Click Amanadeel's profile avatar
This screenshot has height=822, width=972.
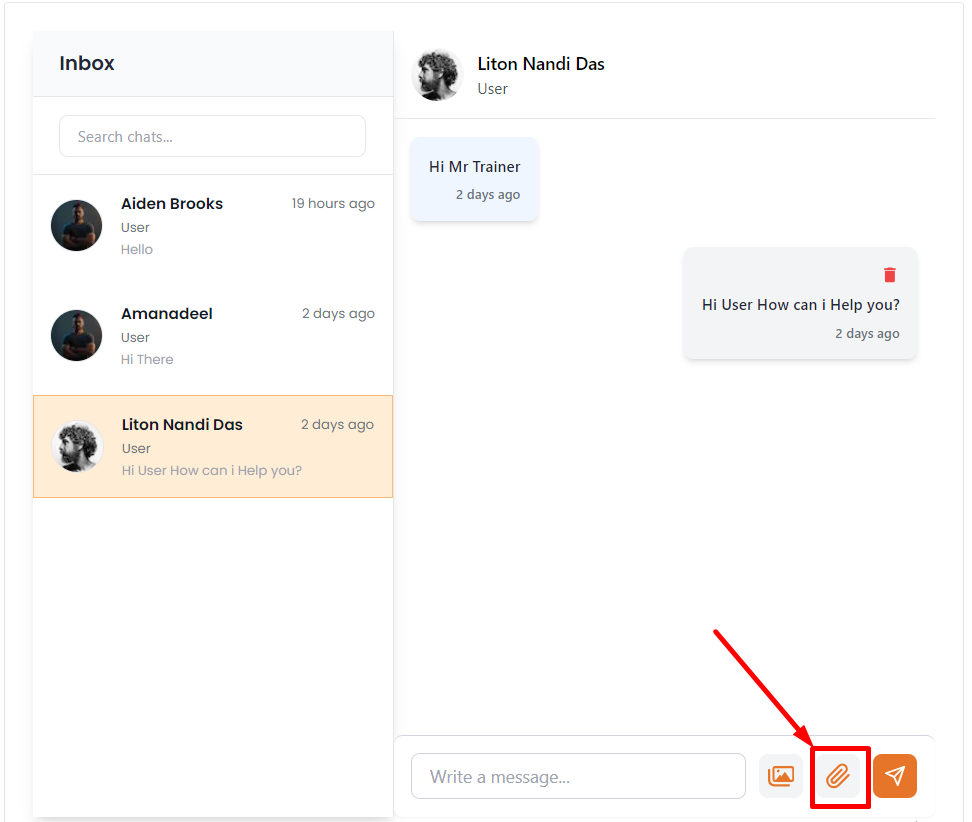77,335
